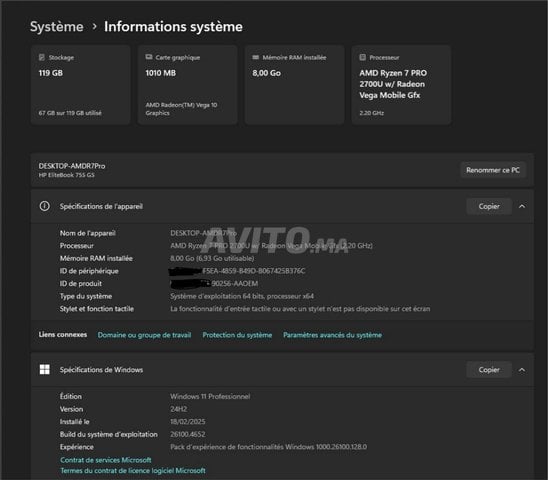
Task: Click the HP EliteBook 755 G5 model text
Action: (66, 175)
